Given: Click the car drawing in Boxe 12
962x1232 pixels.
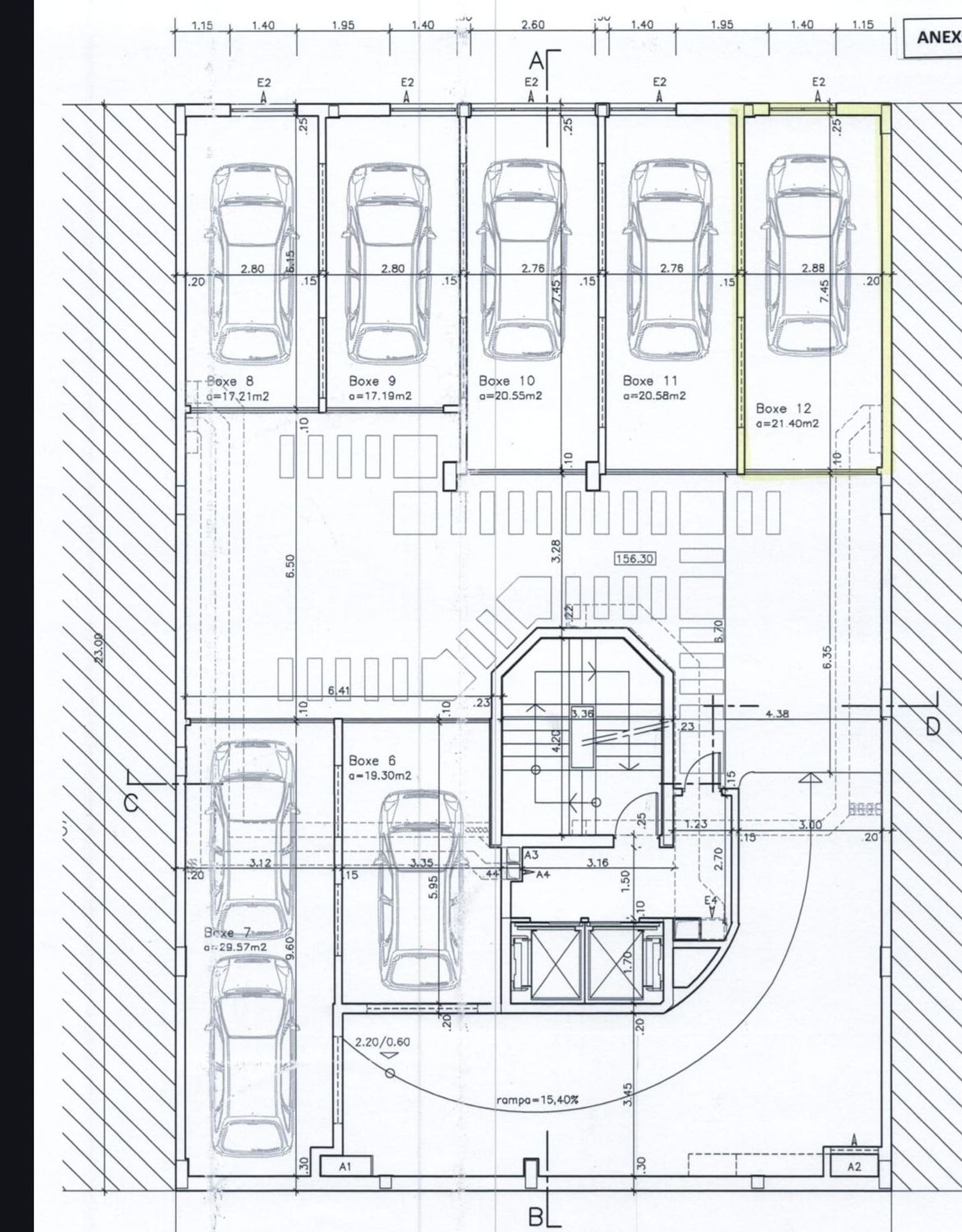Looking at the screenshot, I should coord(809,255).
